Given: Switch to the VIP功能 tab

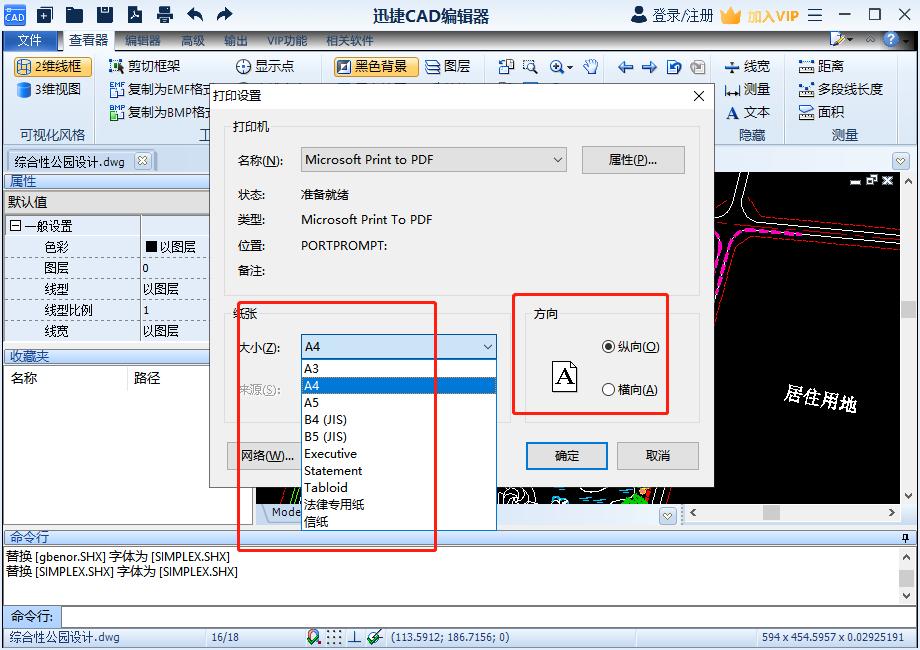Looking at the screenshot, I should (287, 40).
